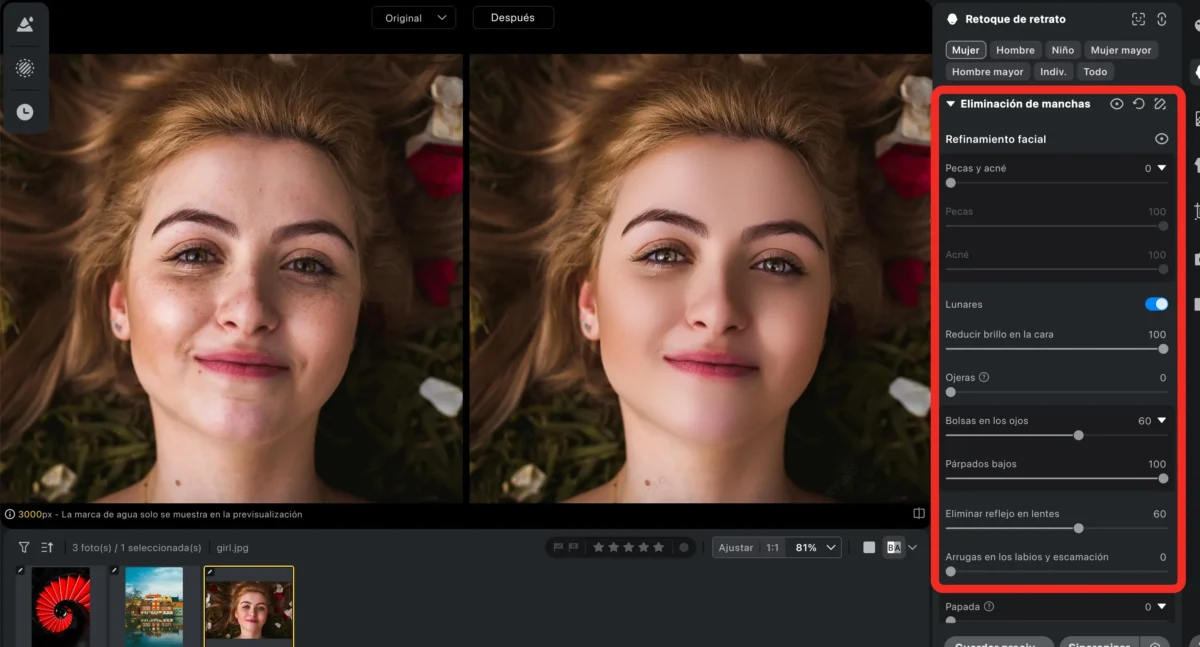The height and width of the screenshot is (647, 1200).
Task: Click the Después button above the preview
Action: point(513,18)
